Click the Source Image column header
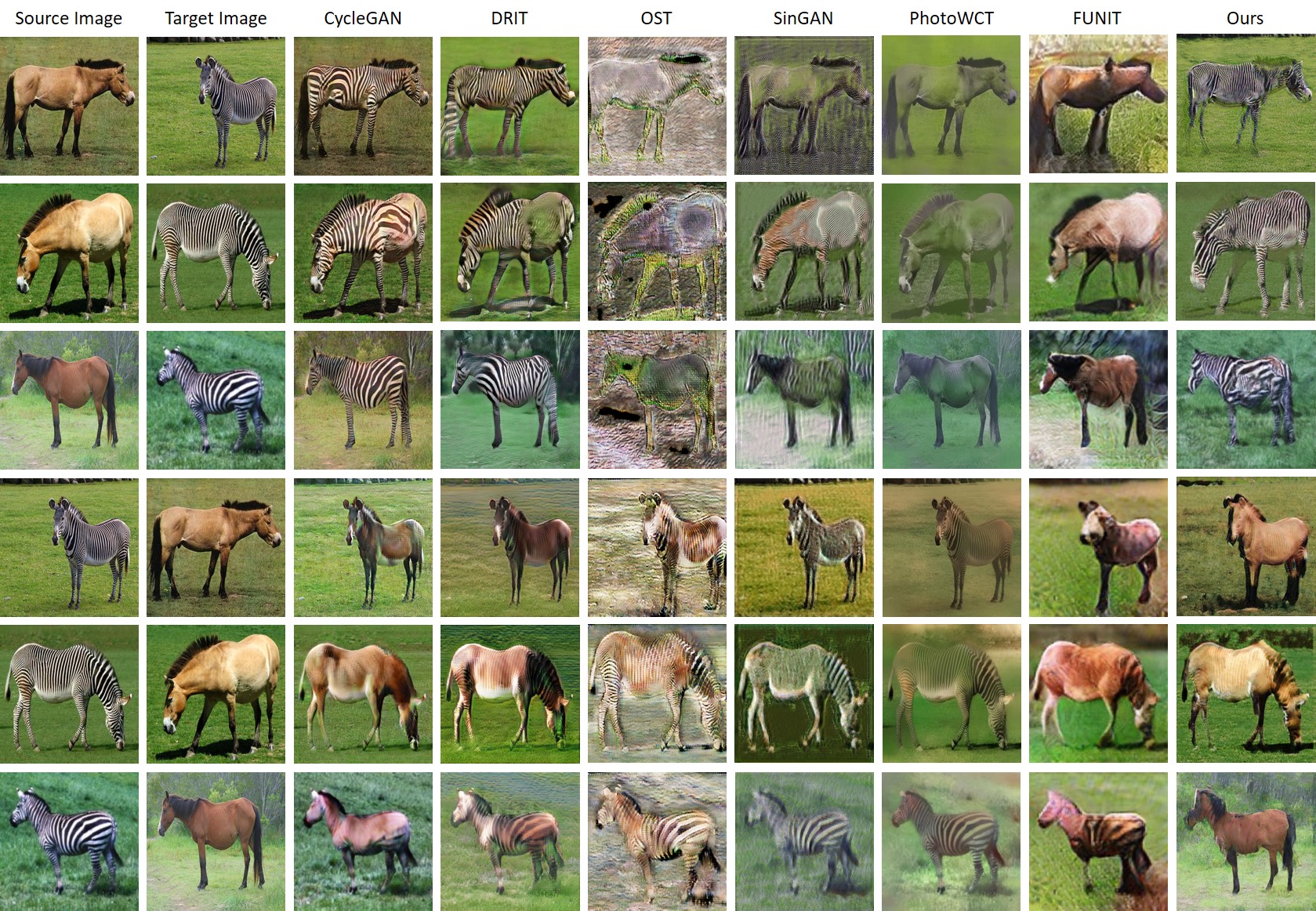The width and height of the screenshot is (1316, 911). tap(69, 18)
